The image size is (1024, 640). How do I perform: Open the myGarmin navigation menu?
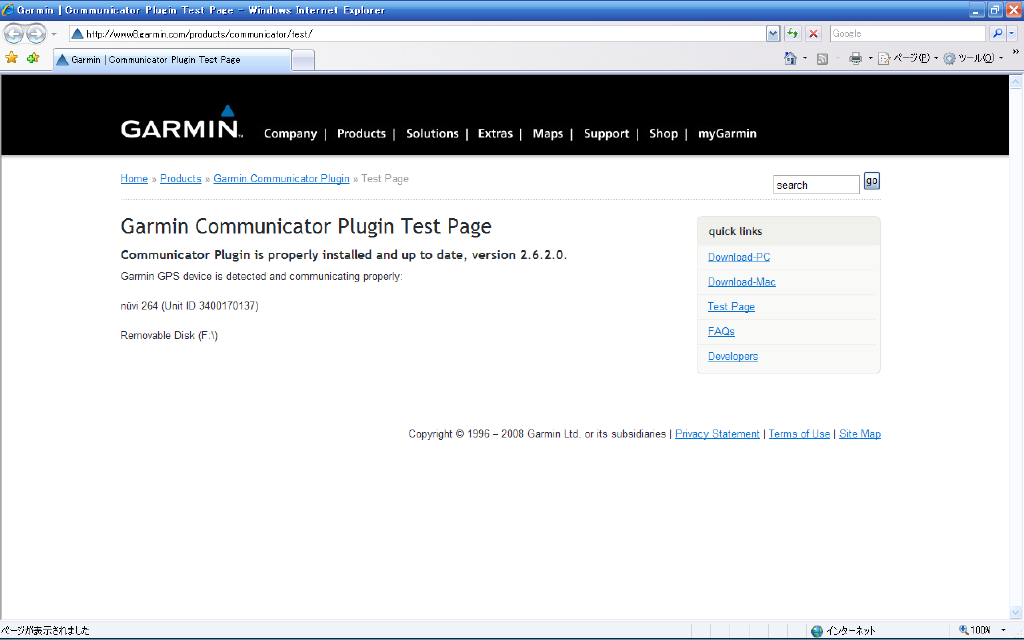[727, 134]
